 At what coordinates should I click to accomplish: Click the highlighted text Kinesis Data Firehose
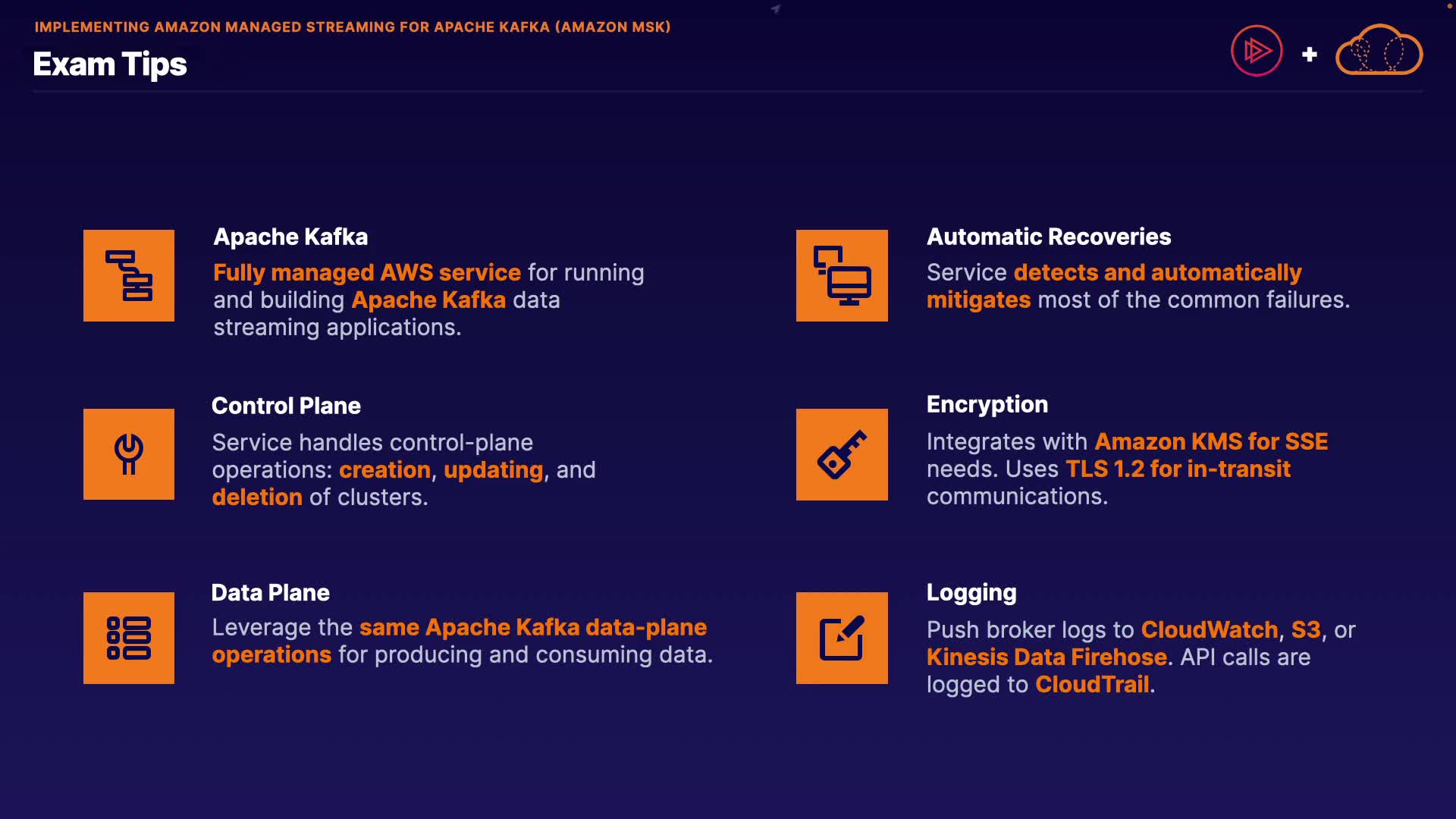(1046, 657)
